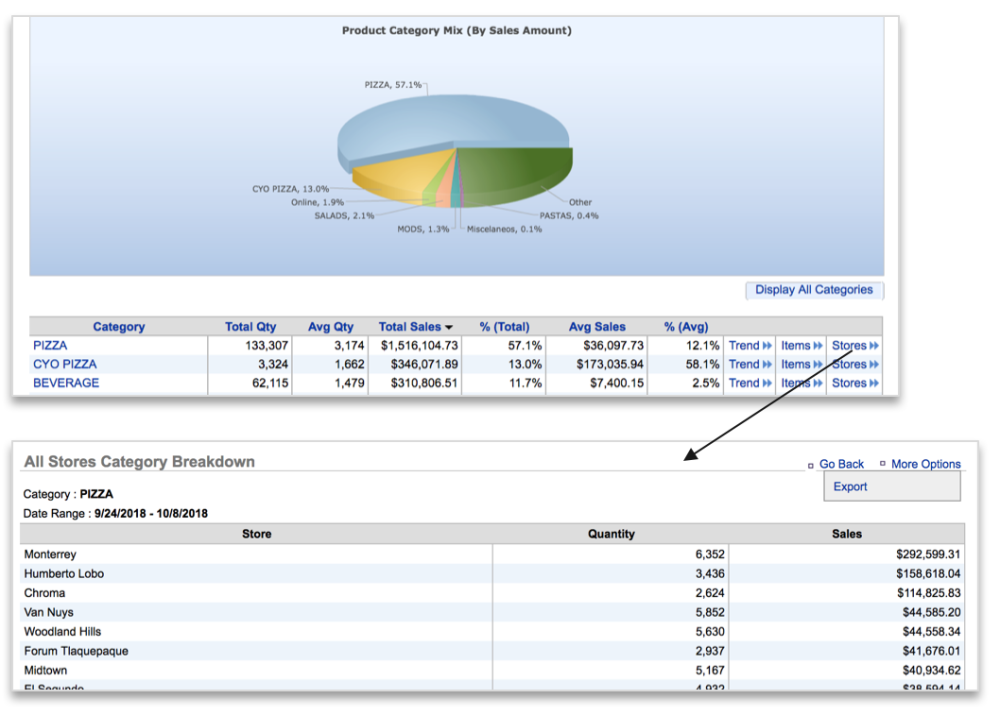Click the Display All Categories button
The height and width of the screenshot is (716, 1000).
coord(814,290)
